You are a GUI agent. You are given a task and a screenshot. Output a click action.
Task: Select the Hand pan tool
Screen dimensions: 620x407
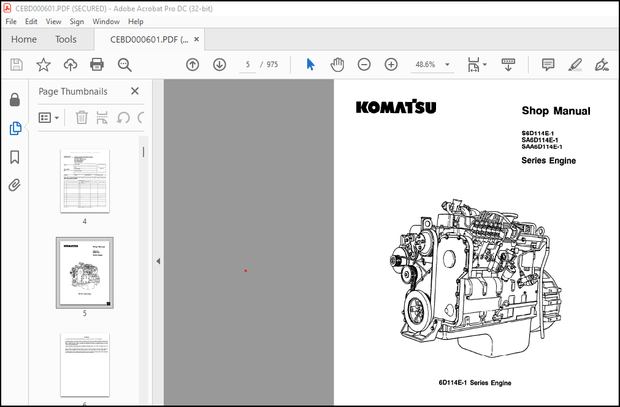click(x=337, y=64)
